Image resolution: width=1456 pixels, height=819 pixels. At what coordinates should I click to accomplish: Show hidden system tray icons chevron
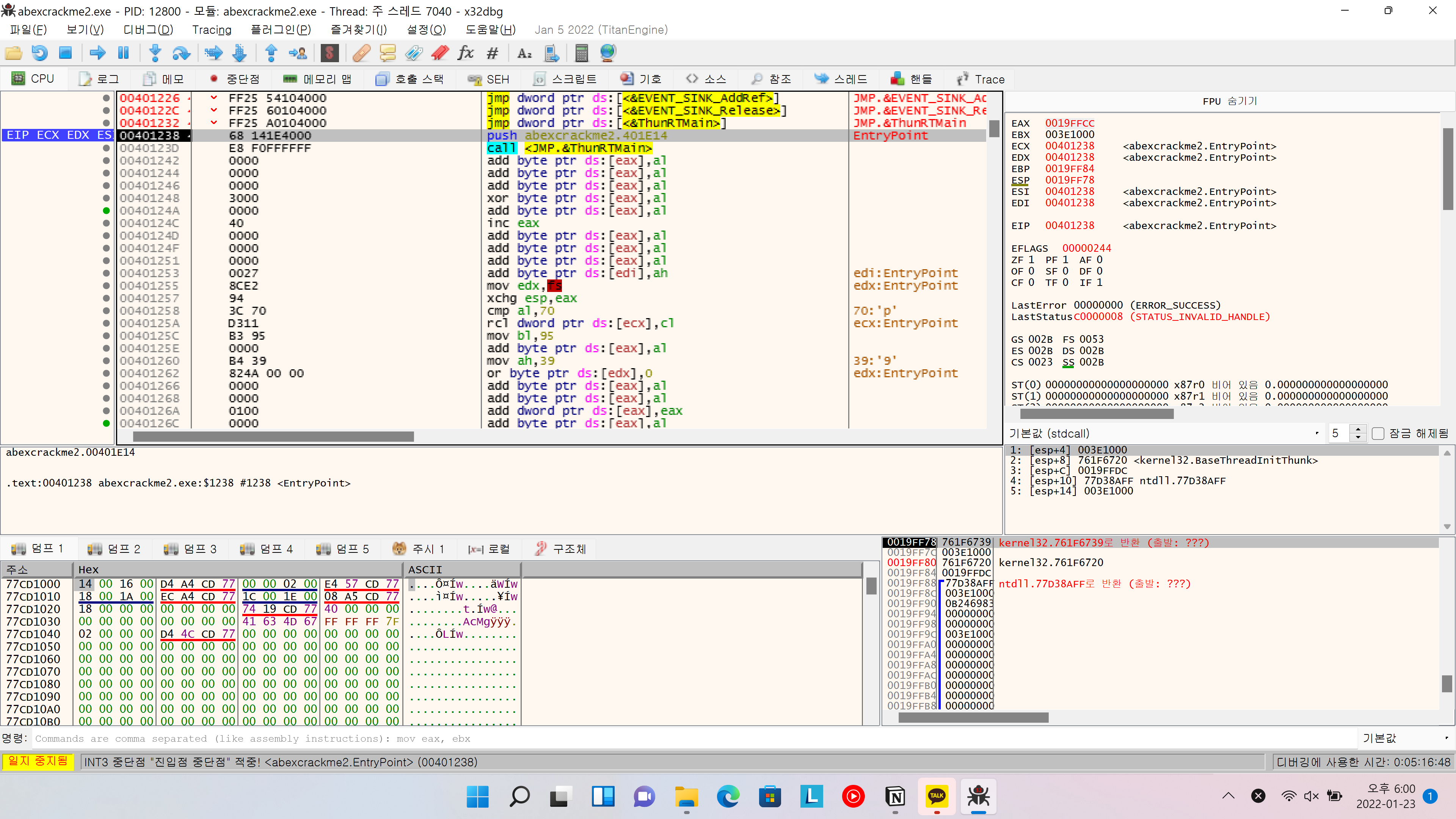click(x=1228, y=796)
